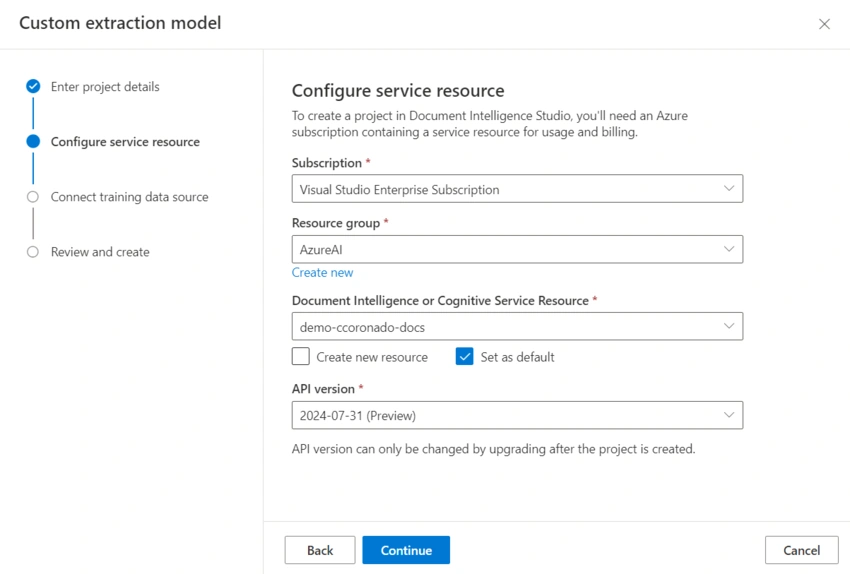Check the Create new resource checkbox
This screenshot has height=574, width=850.
pyautogui.click(x=301, y=357)
